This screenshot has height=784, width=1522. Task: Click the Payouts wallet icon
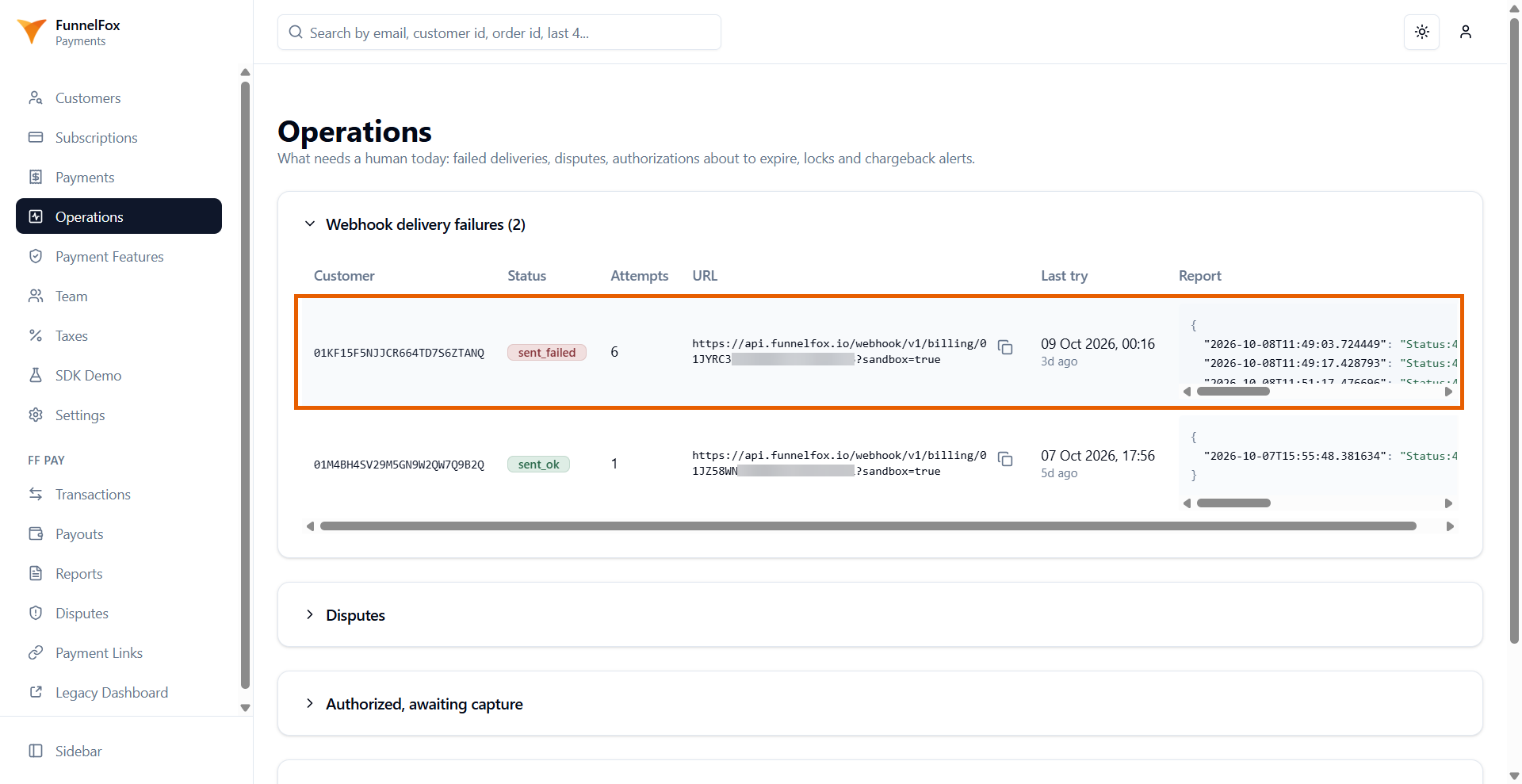36,534
